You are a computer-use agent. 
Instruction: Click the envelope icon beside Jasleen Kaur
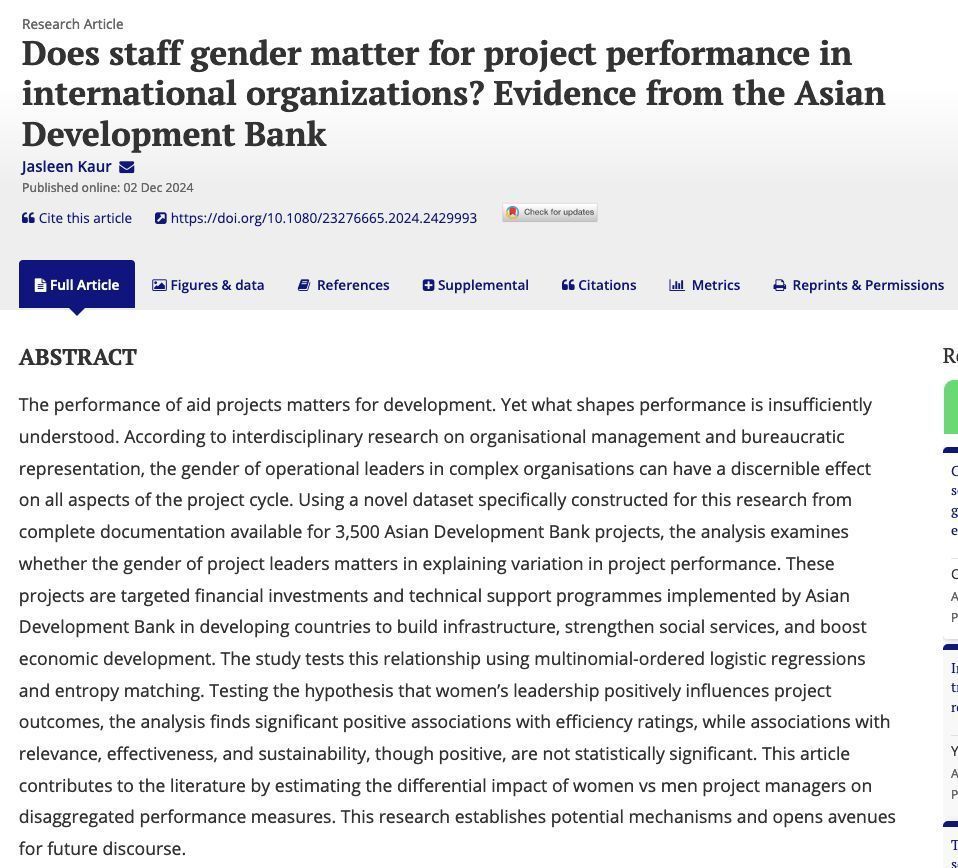126,167
